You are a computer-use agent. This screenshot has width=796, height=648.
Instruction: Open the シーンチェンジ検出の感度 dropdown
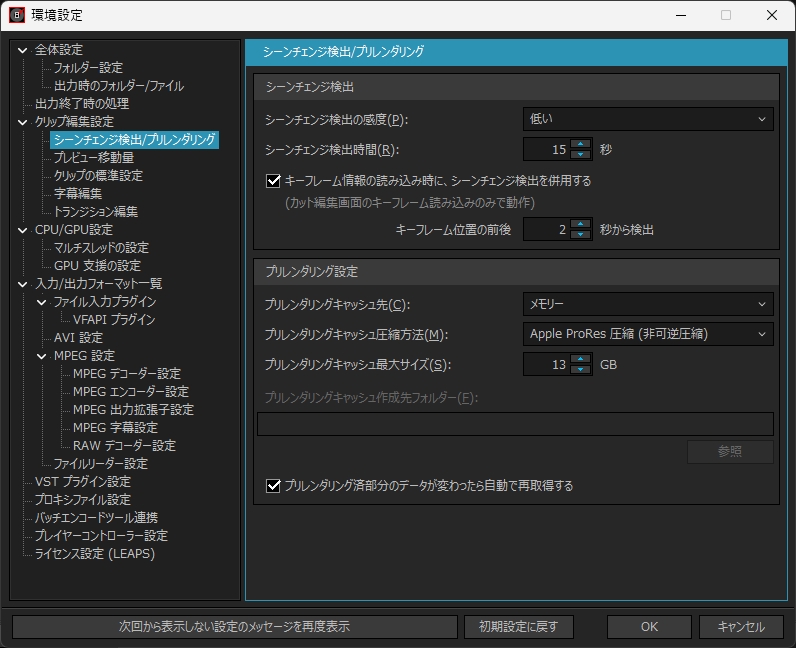point(648,119)
